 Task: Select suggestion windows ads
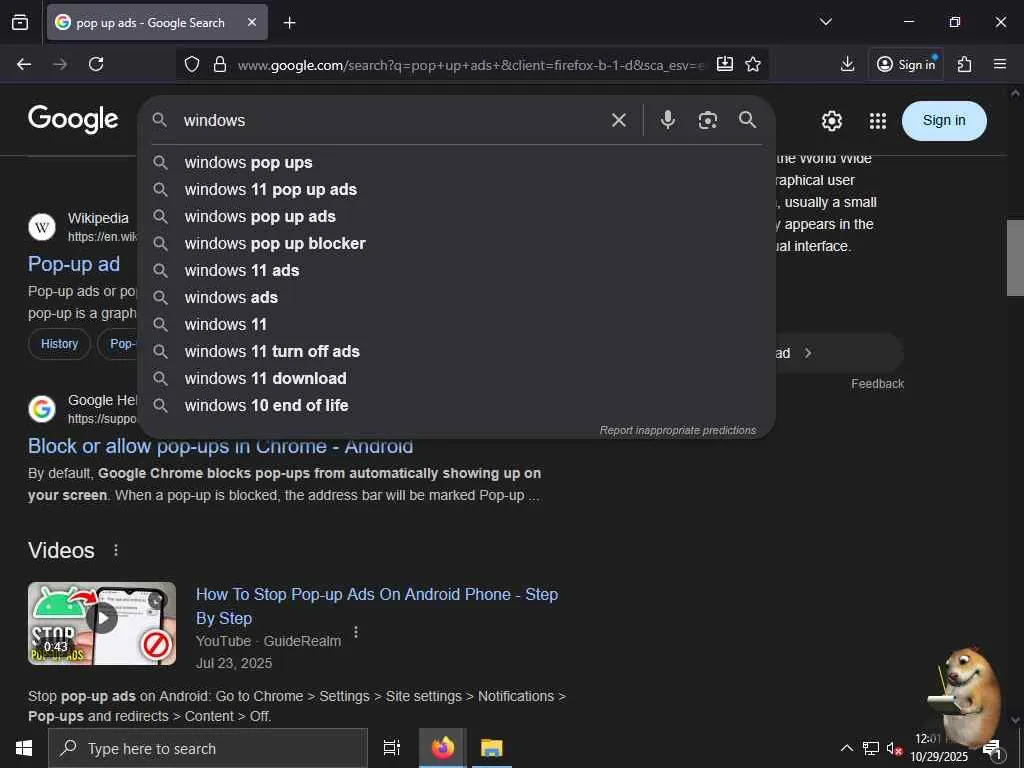(x=456, y=297)
